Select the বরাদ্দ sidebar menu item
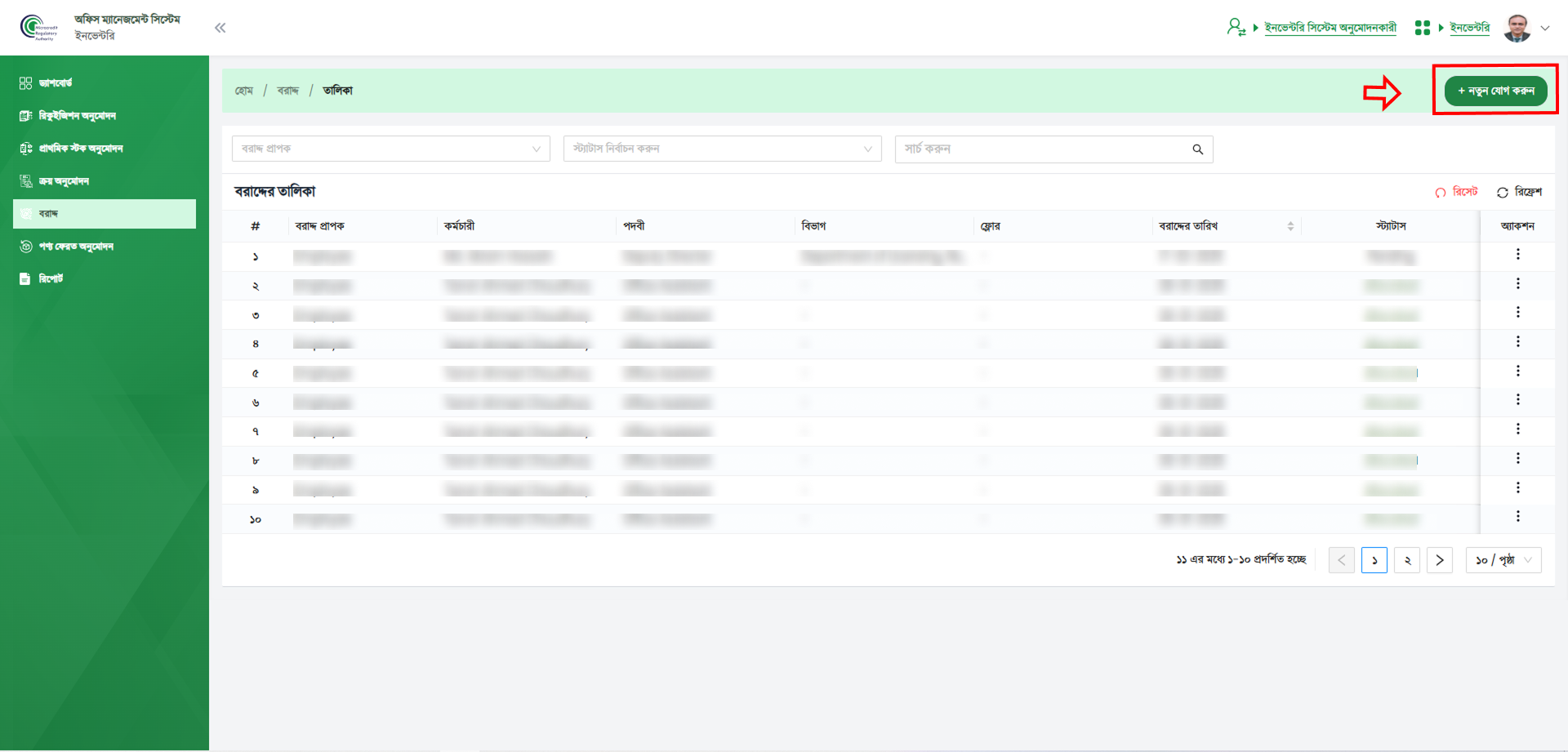The image size is (1568, 752). (105, 214)
